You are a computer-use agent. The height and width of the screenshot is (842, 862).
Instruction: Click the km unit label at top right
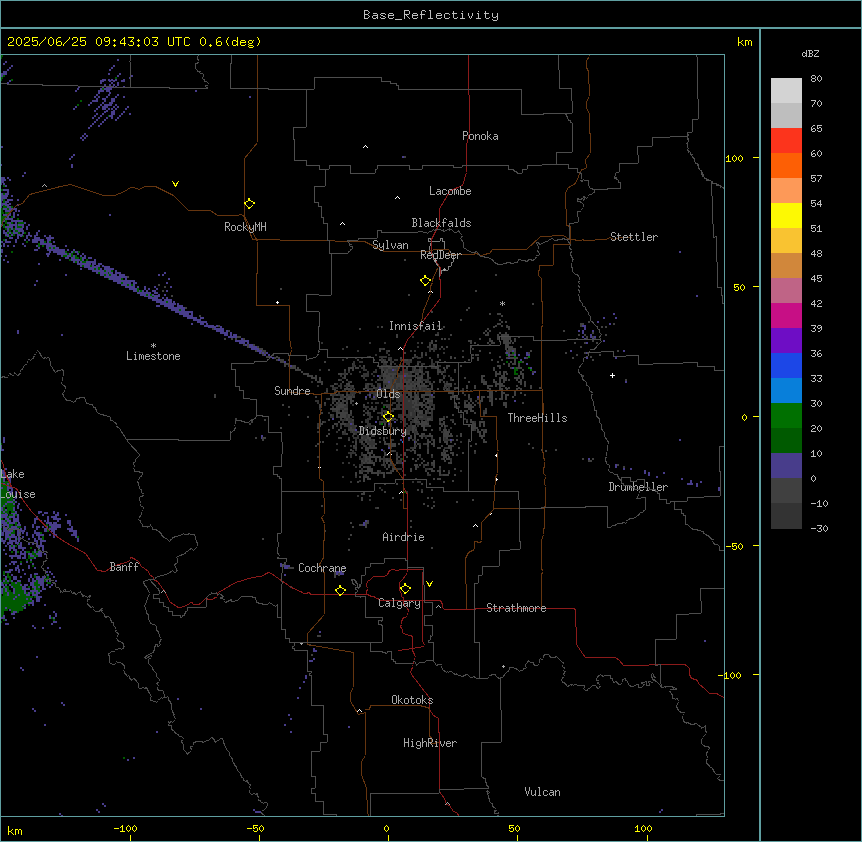point(744,42)
